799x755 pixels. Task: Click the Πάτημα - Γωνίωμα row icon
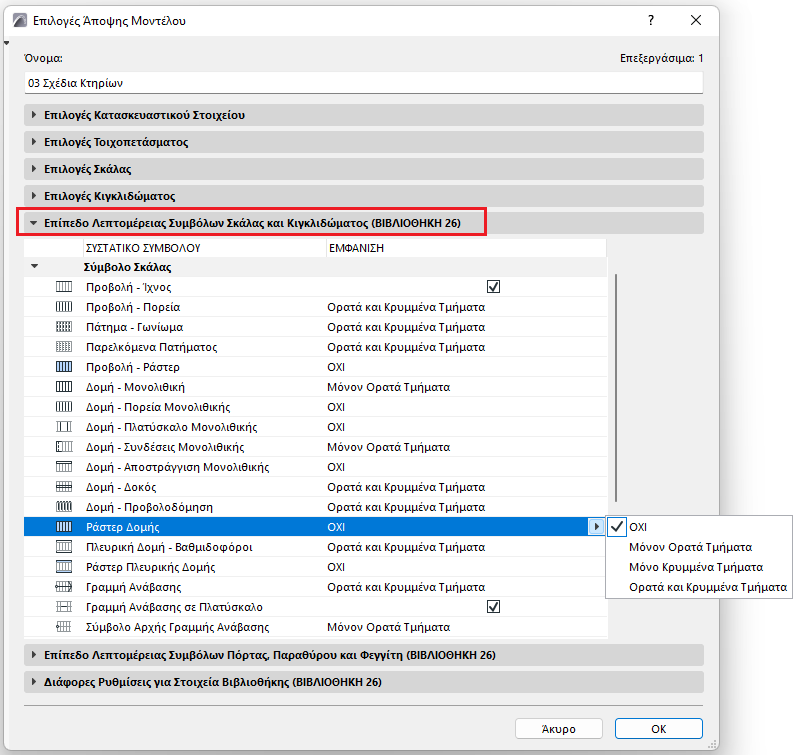click(64, 327)
